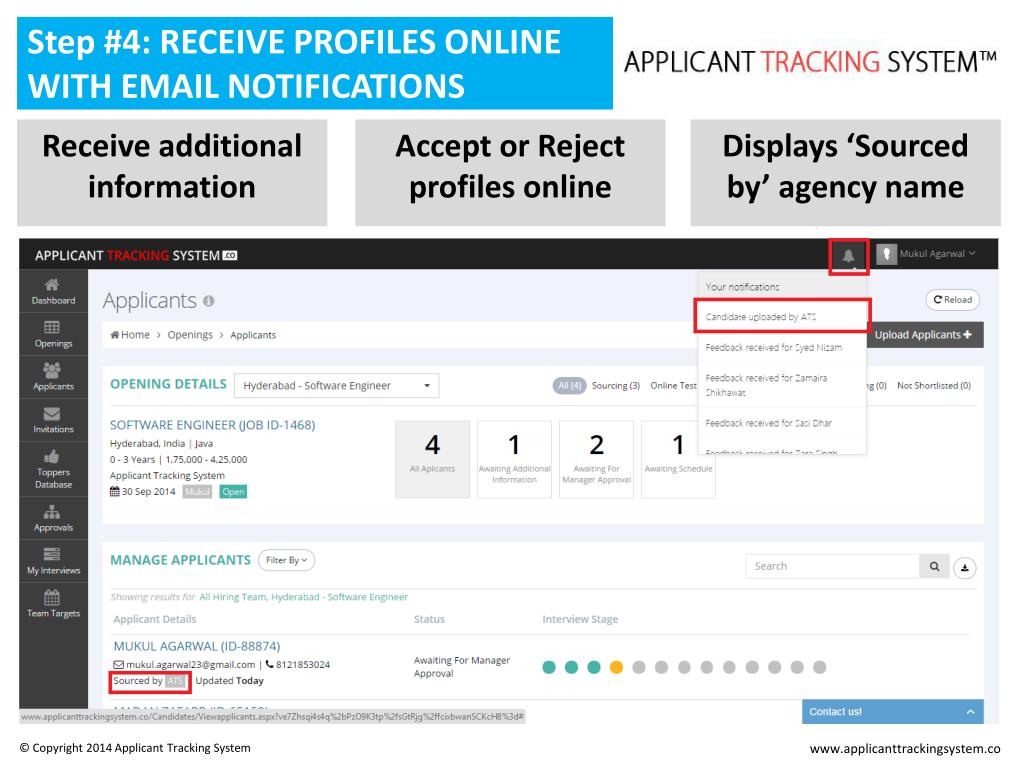Viewport: 1024px width, 768px height.
Task: Click the phone number 8121853024
Action: [x=302, y=664]
